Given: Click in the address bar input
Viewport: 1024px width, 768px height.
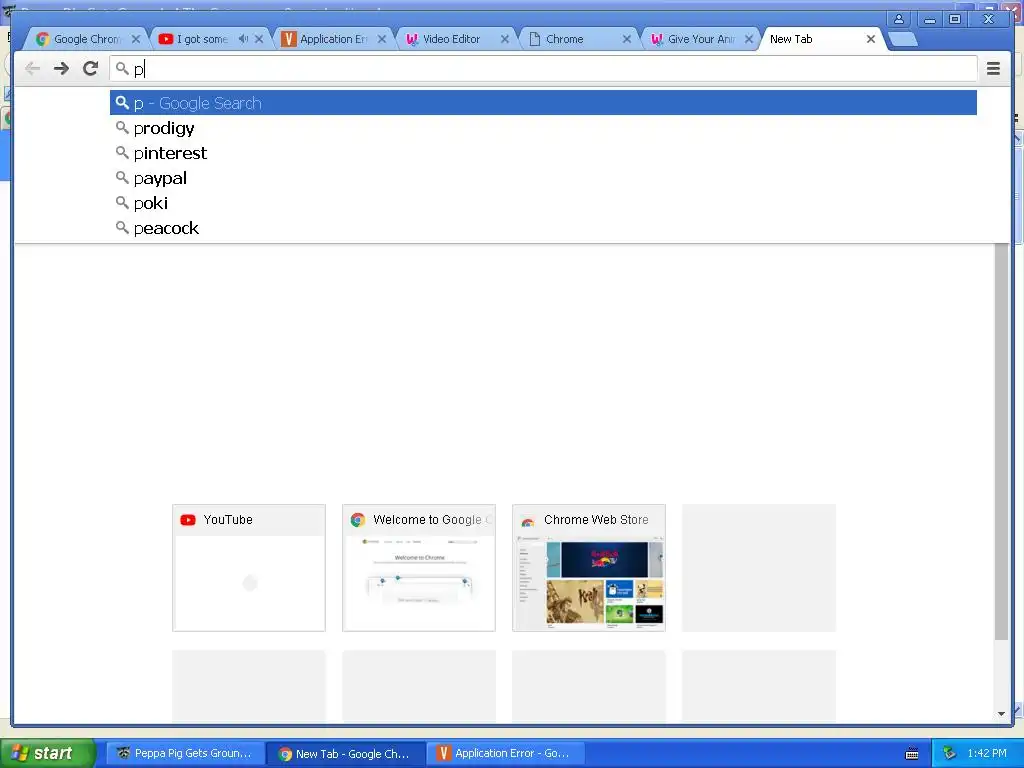Looking at the screenshot, I should (x=543, y=69).
